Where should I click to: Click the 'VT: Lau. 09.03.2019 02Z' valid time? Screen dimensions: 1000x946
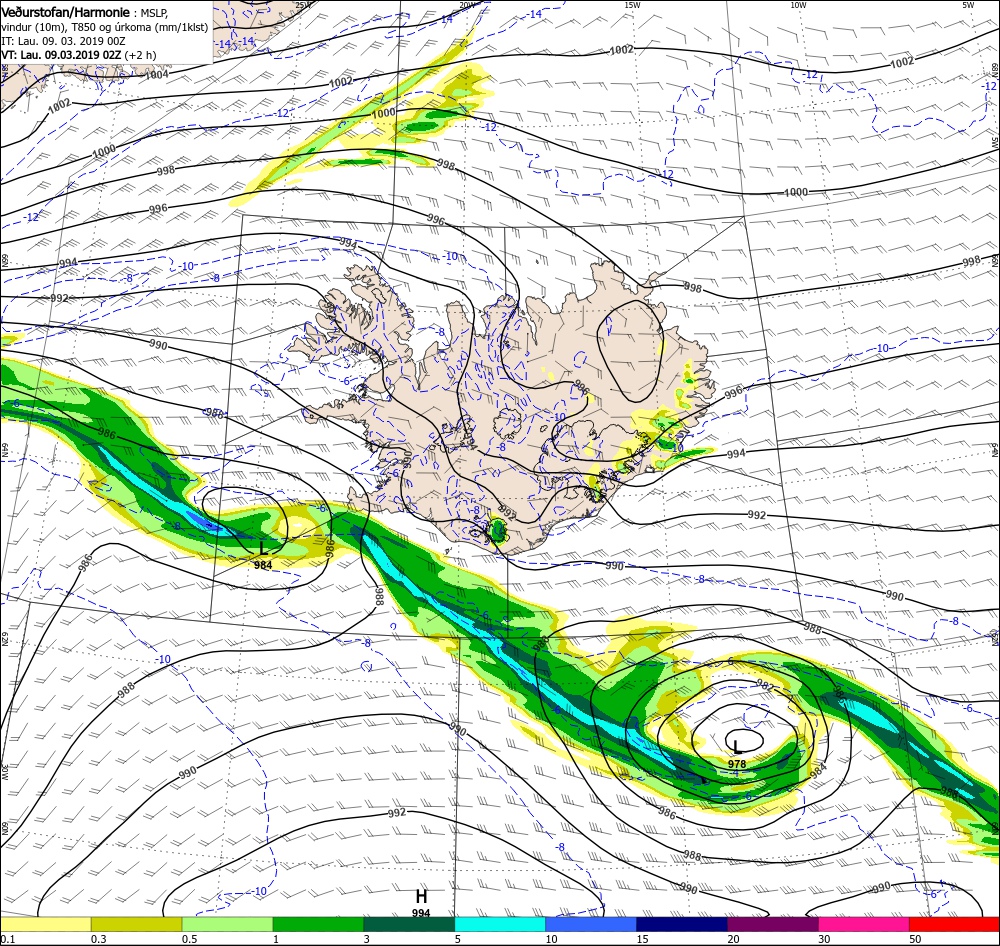pos(61,55)
